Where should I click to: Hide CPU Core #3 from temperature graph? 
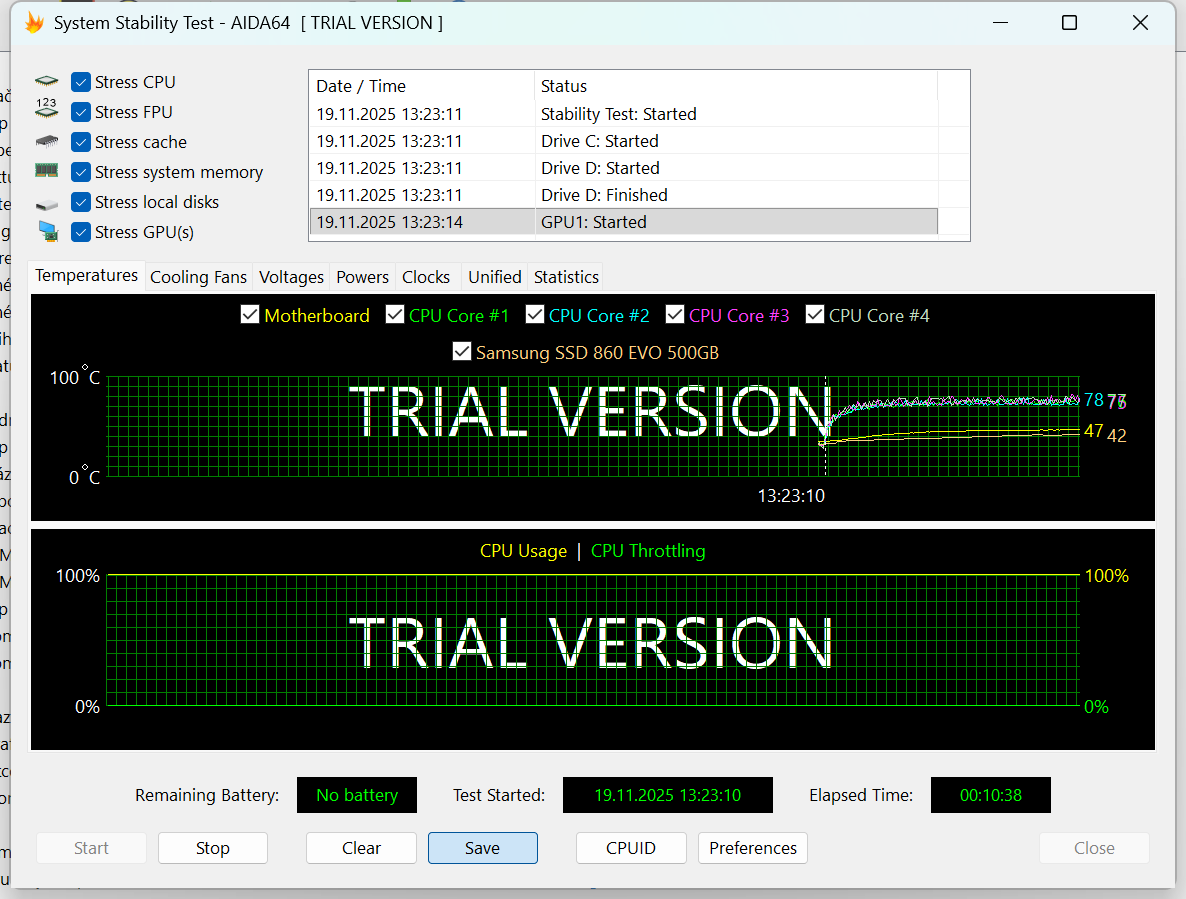(x=674, y=316)
